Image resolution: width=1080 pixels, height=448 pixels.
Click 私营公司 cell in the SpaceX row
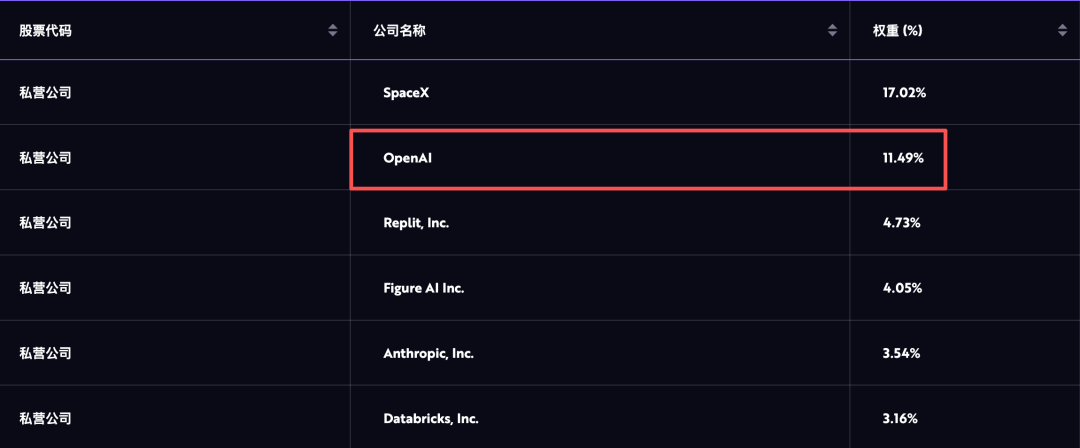[45, 93]
